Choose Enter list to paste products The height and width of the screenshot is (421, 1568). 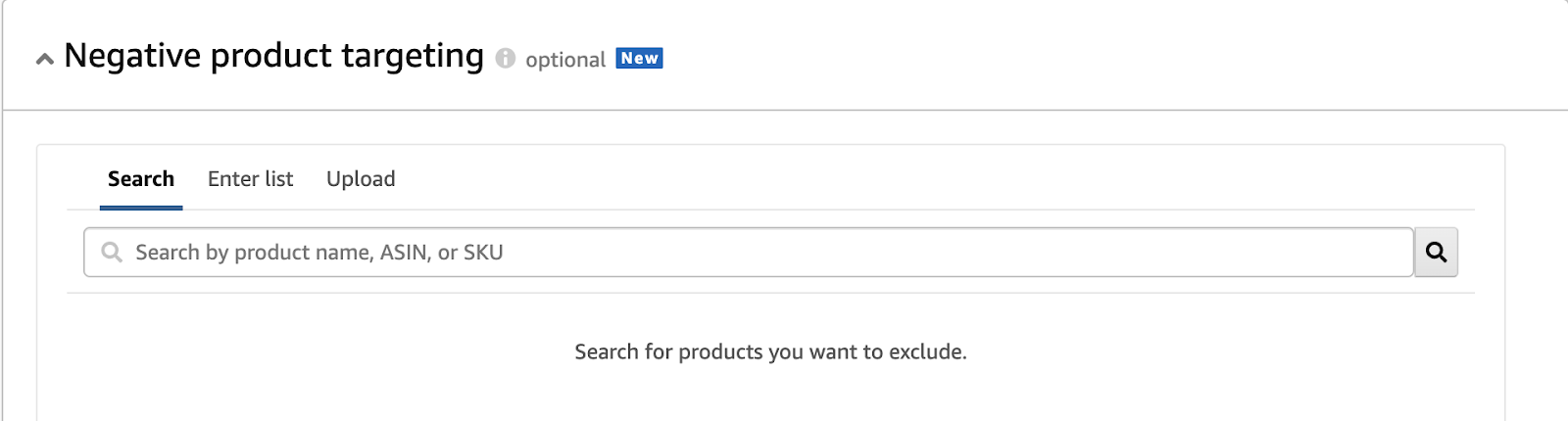250,179
